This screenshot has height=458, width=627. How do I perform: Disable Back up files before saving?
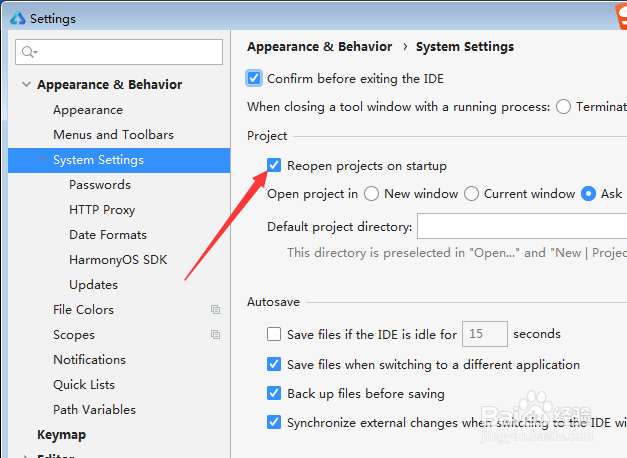(274, 394)
